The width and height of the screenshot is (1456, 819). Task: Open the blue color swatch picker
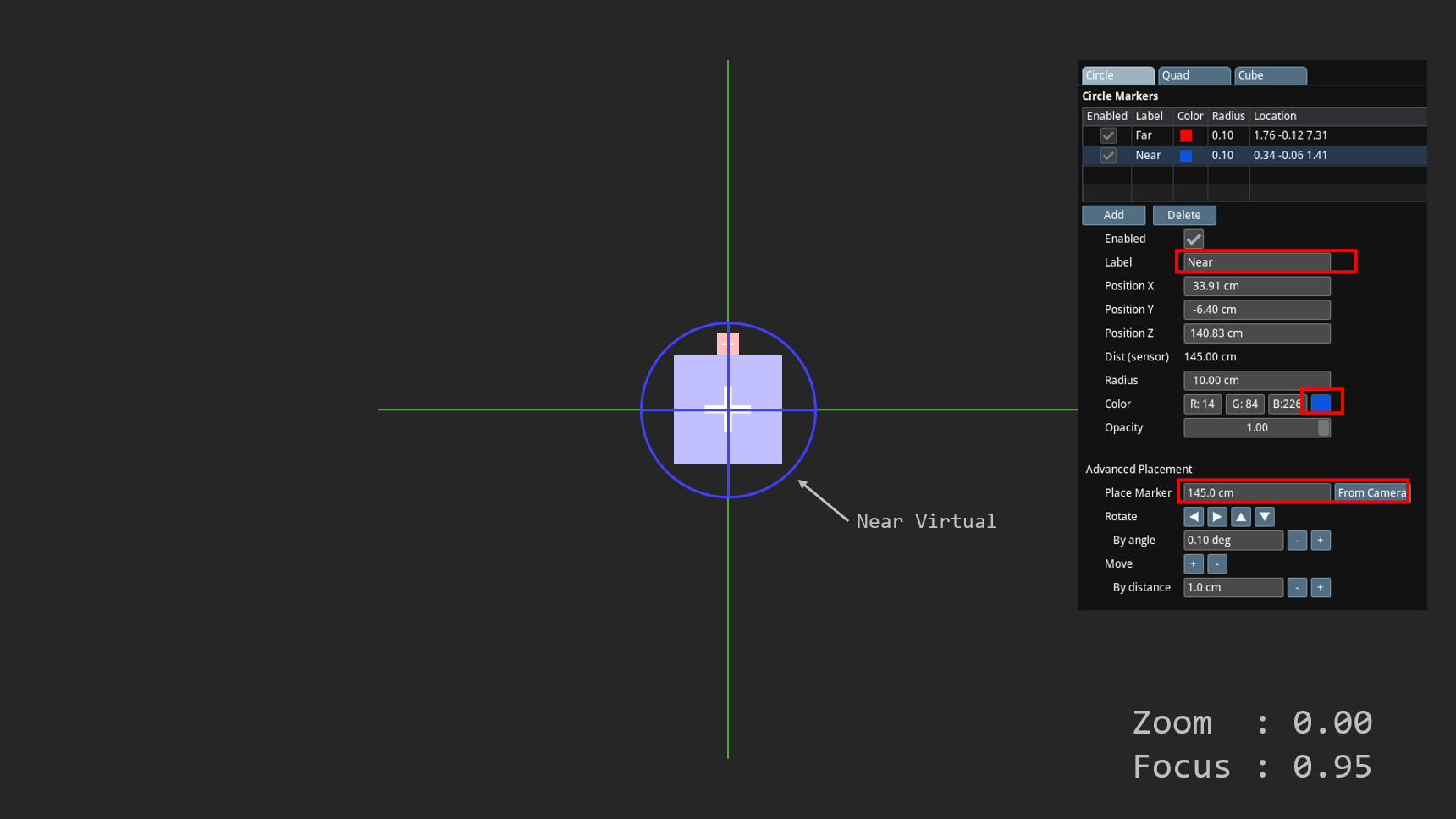(1320, 404)
